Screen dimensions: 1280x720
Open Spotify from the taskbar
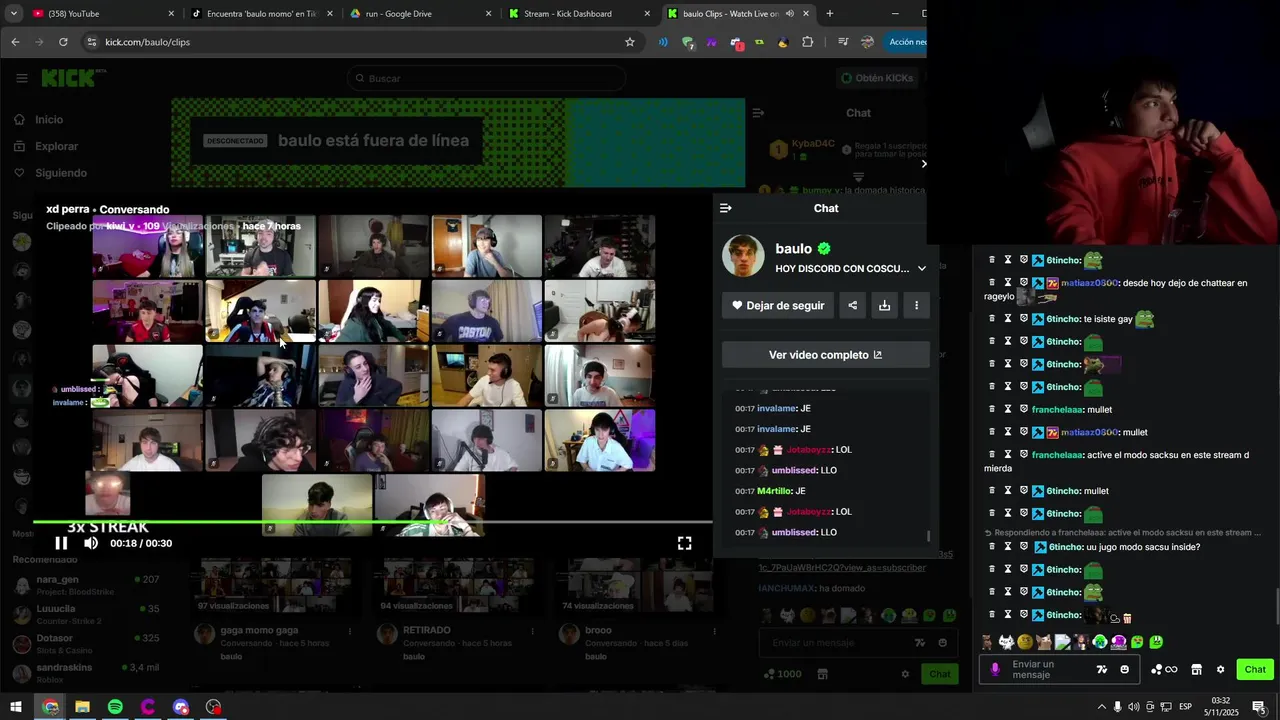pyautogui.click(x=115, y=707)
